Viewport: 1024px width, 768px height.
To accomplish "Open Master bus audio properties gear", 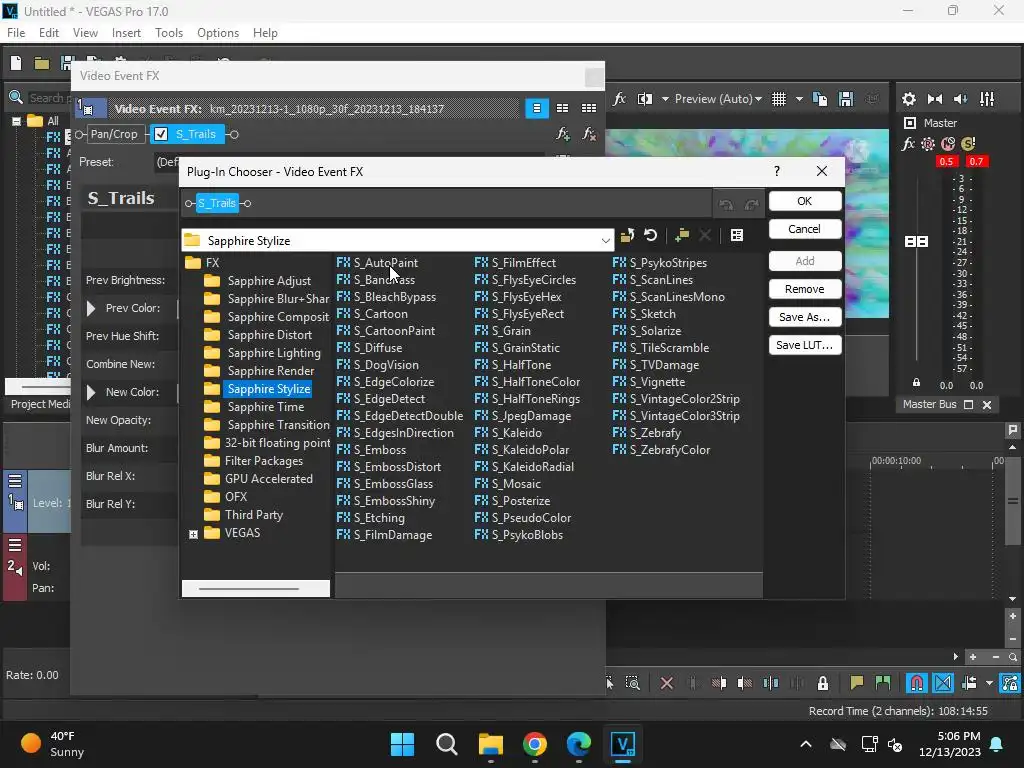I will (x=908, y=99).
